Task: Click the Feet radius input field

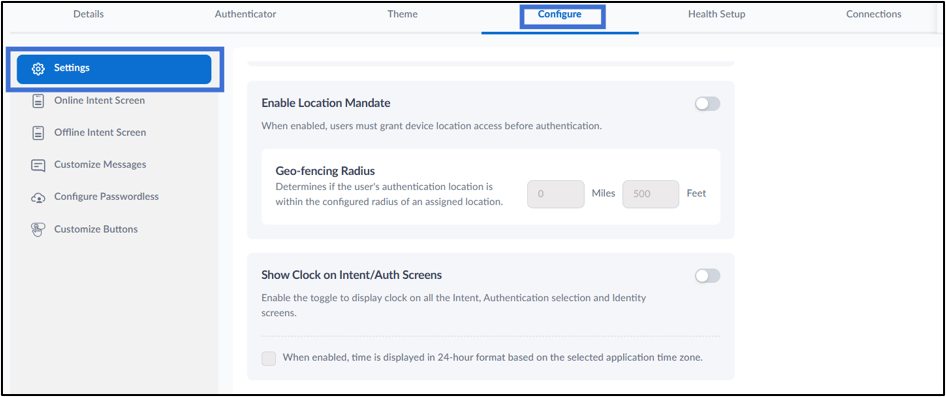Action: click(650, 194)
